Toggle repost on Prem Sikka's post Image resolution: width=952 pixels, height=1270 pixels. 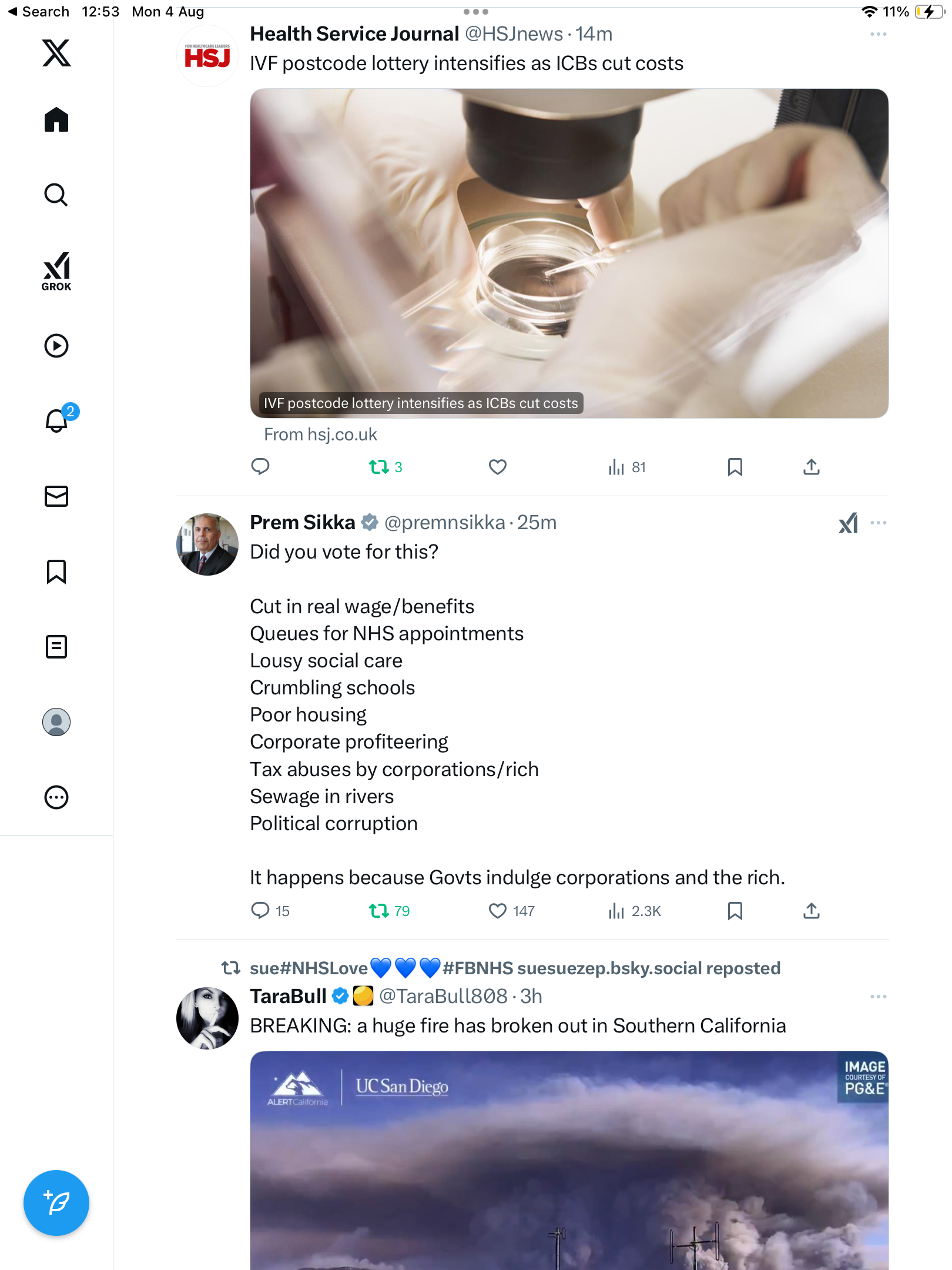pyautogui.click(x=379, y=911)
